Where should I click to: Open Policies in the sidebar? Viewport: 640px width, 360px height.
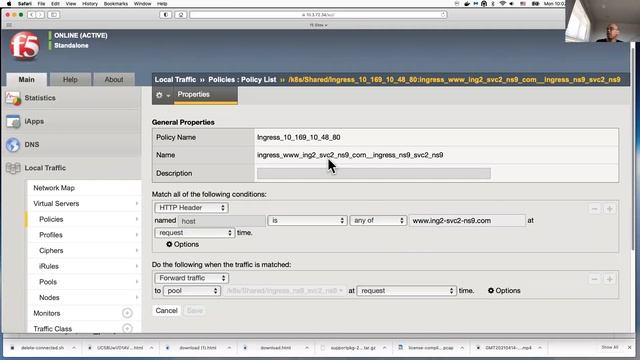pyautogui.click(x=51, y=220)
